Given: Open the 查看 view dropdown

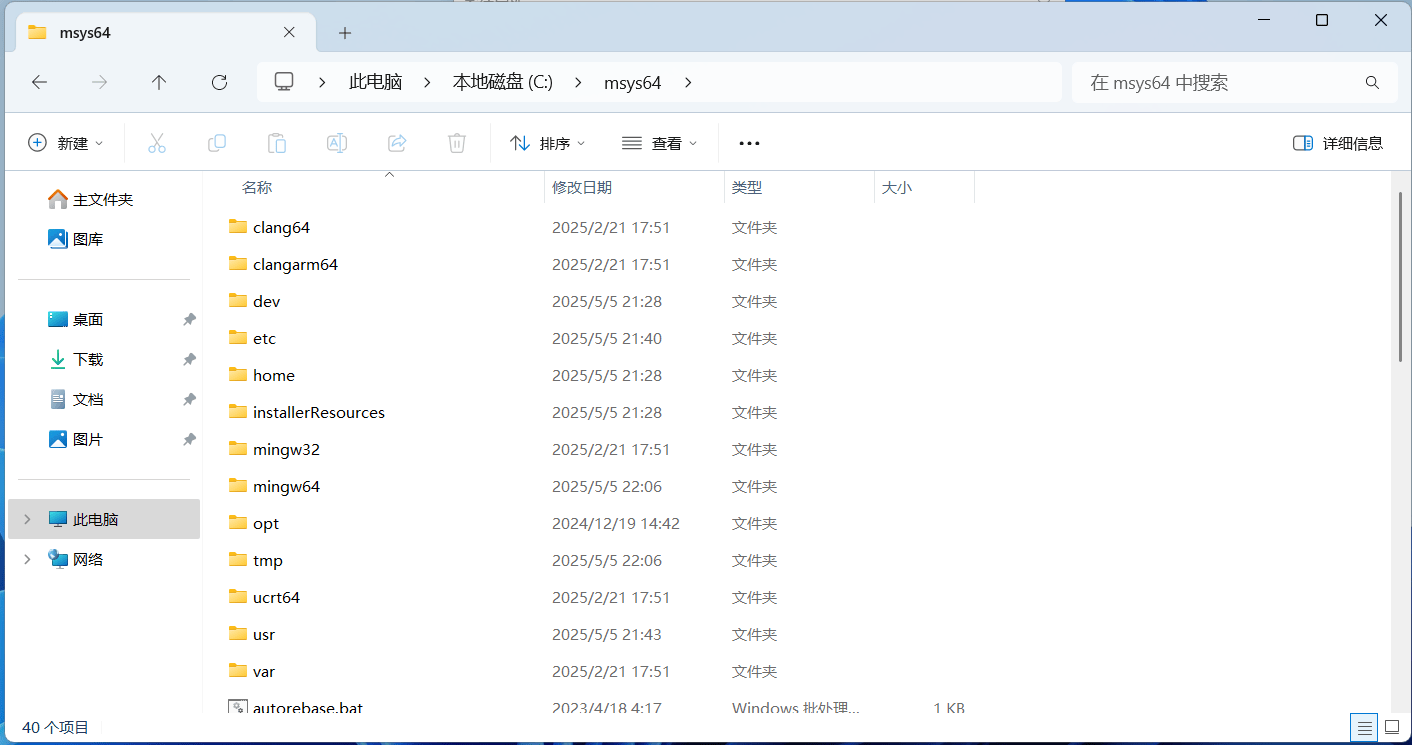Looking at the screenshot, I should (659, 143).
